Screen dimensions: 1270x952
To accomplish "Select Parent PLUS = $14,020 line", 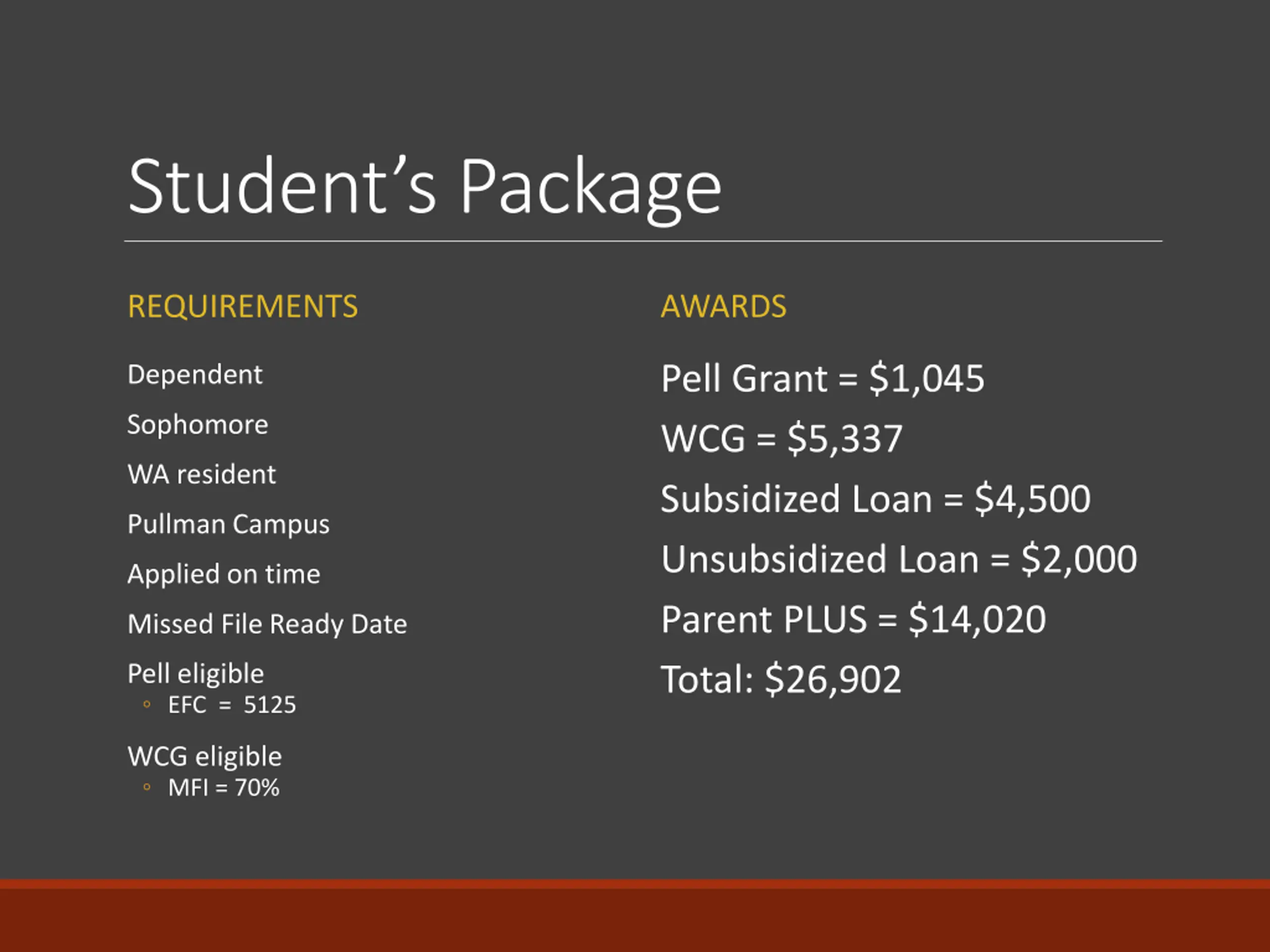I will click(854, 620).
